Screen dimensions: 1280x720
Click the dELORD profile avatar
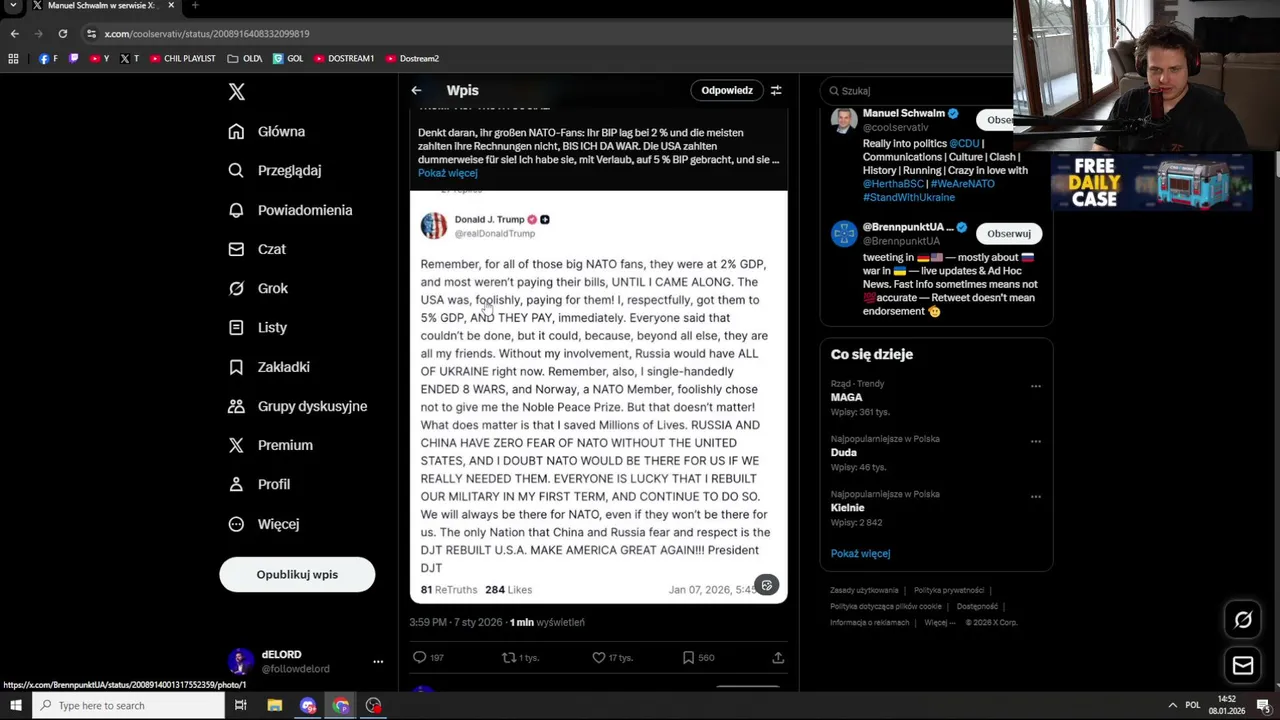[240, 661]
